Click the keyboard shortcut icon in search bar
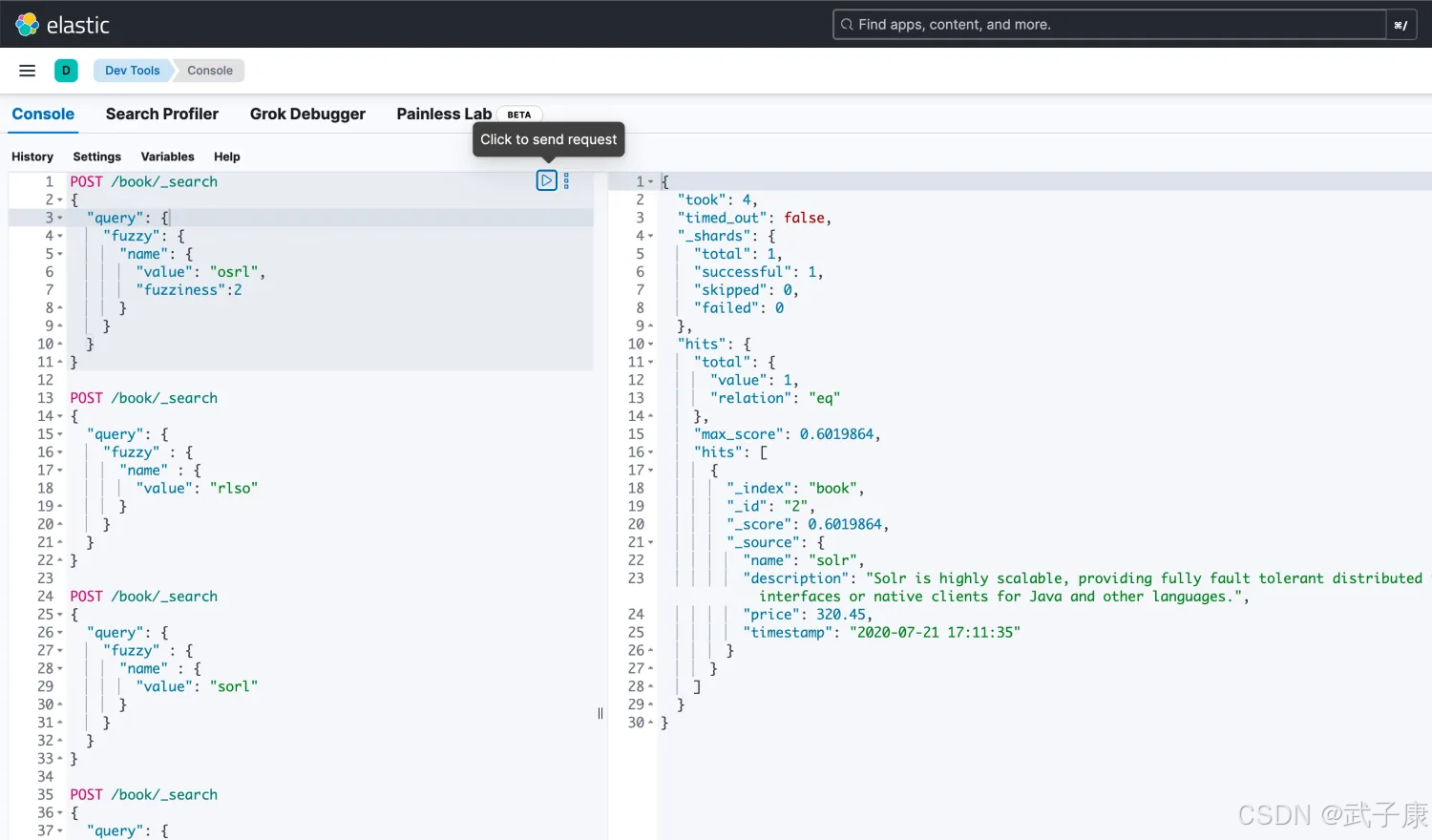The image size is (1432, 840). [x=1400, y=25]
